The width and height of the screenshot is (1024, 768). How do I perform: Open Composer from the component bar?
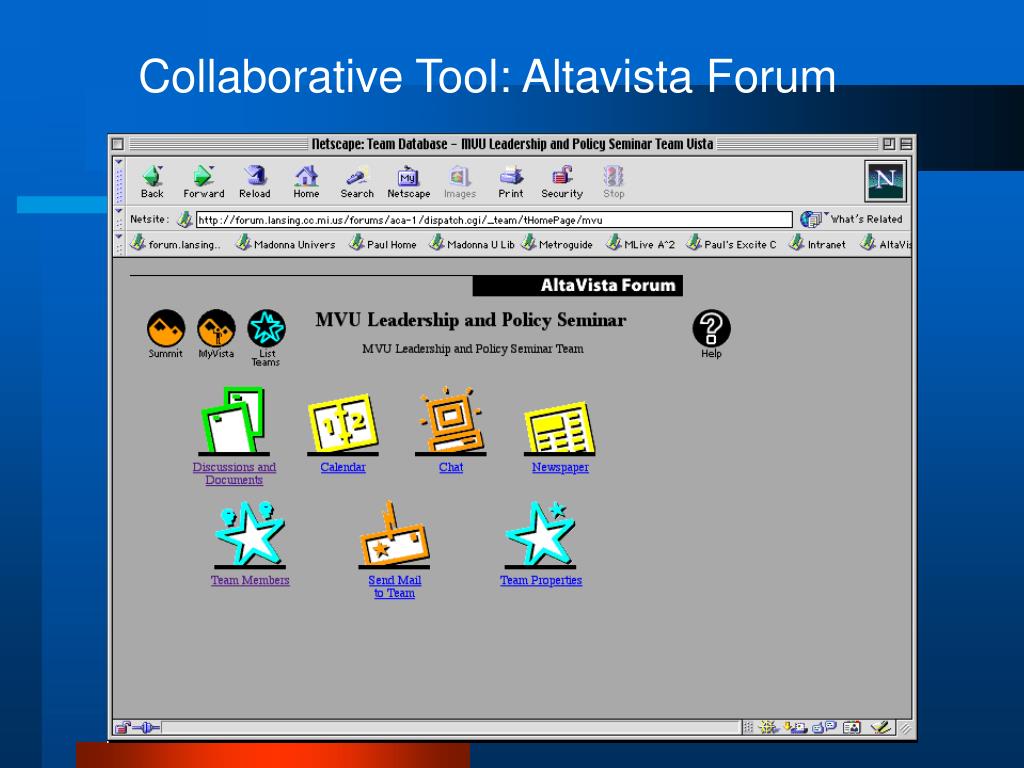pos(880,728)
